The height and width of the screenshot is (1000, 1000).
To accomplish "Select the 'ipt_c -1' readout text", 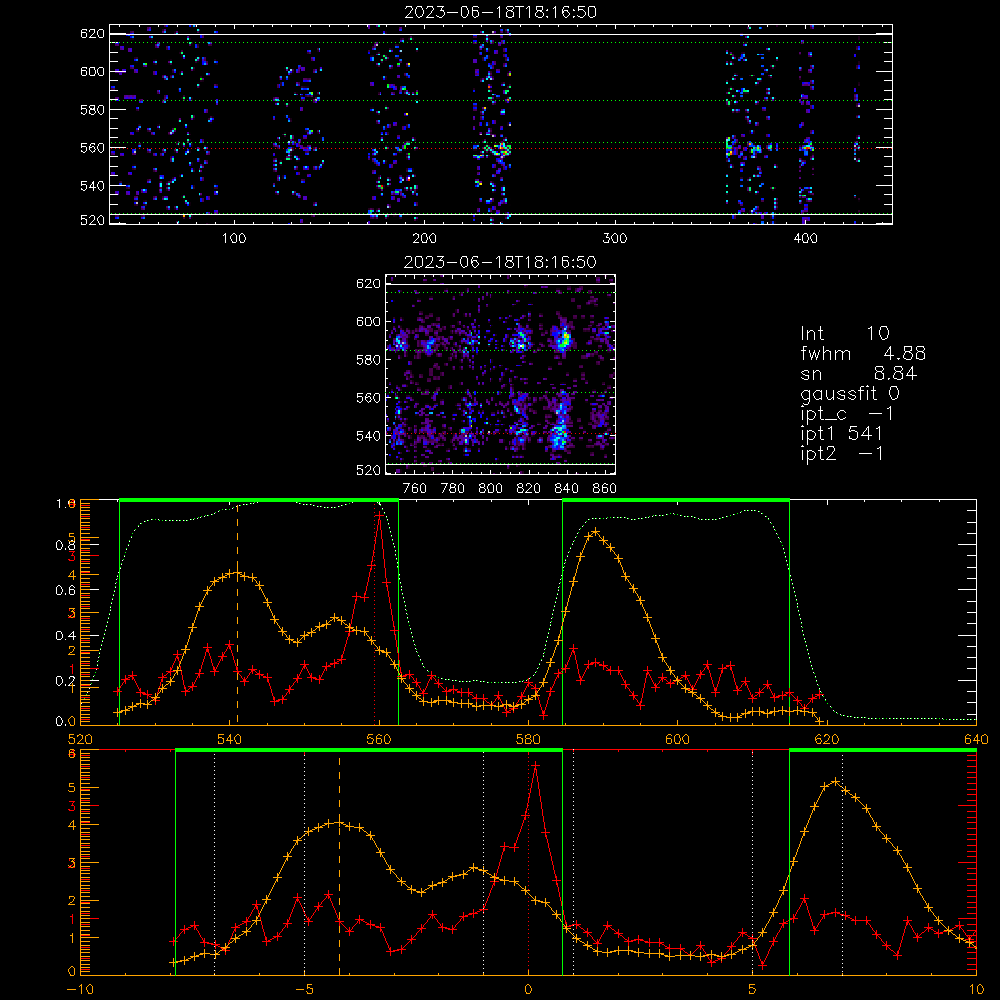I will point(847,414).
